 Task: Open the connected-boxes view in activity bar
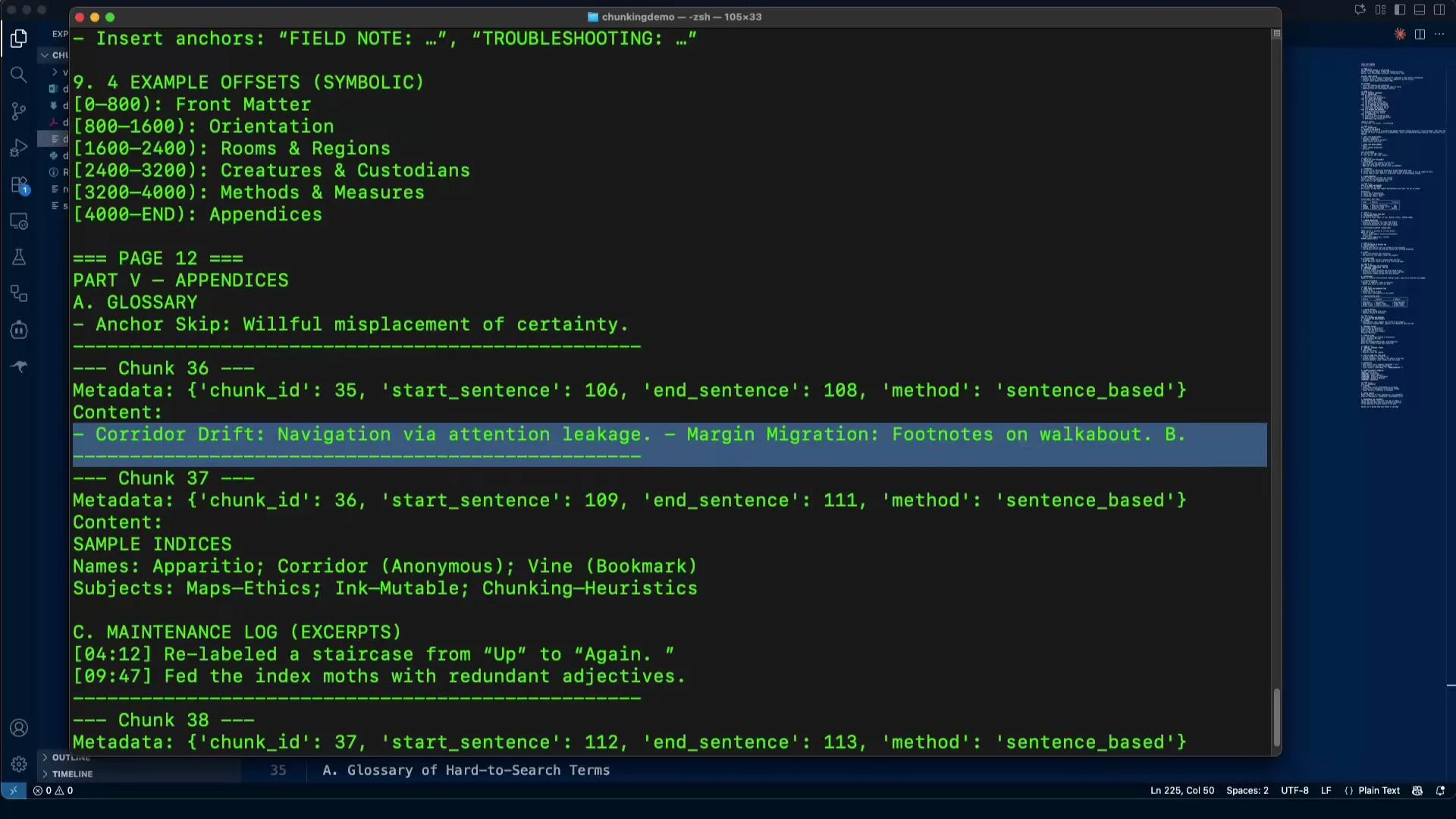[19, 294]
